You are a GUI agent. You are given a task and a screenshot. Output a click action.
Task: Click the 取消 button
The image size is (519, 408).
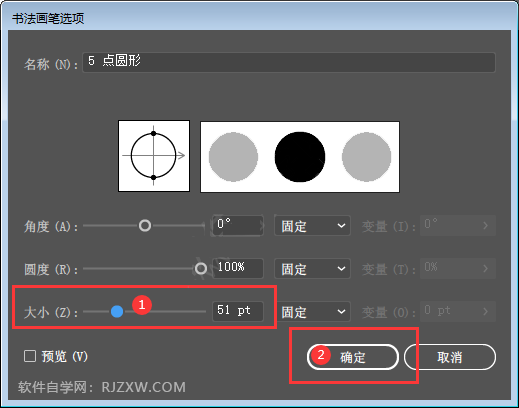450,357
